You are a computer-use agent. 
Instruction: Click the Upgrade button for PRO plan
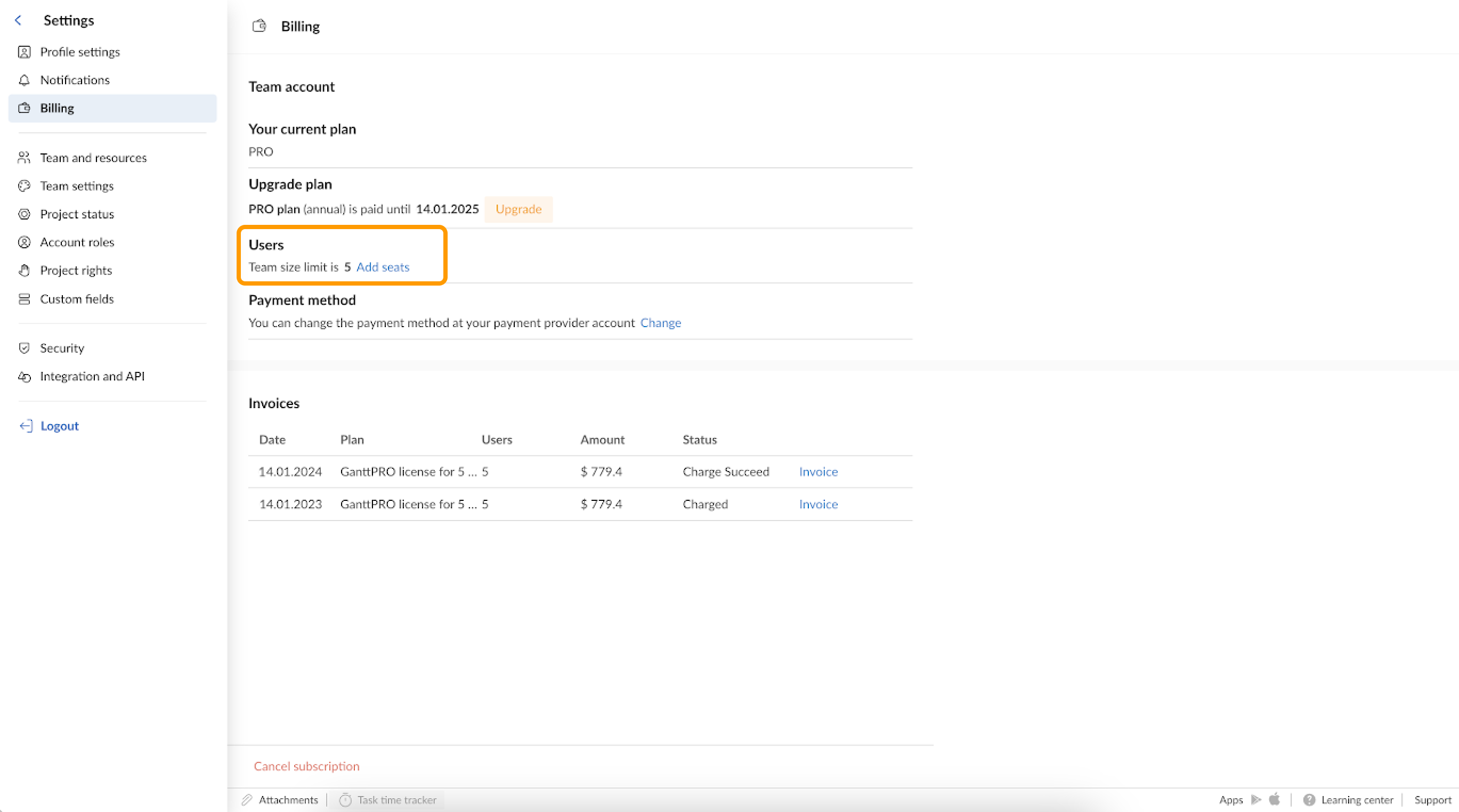tap(518, 209)
